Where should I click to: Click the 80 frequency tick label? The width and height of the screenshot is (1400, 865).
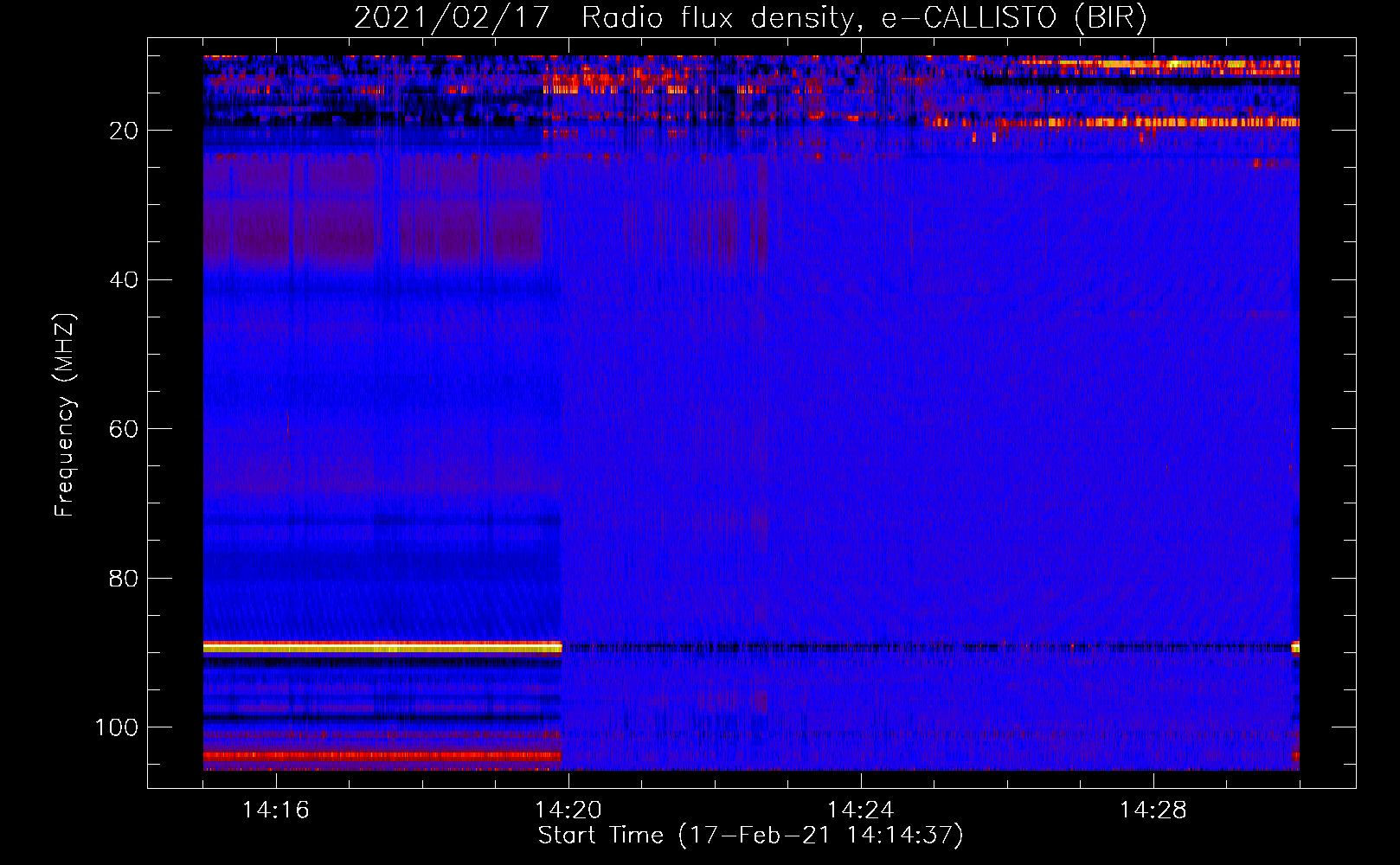click(124, 578)
